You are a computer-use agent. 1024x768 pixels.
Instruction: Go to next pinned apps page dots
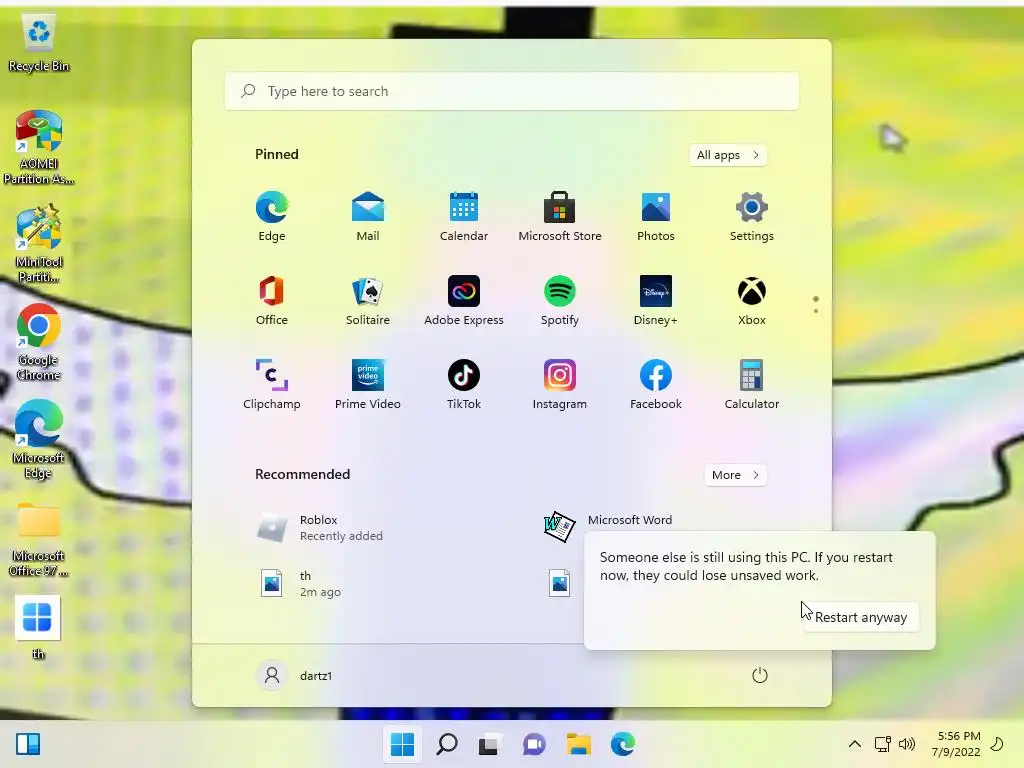click(816, 305)
